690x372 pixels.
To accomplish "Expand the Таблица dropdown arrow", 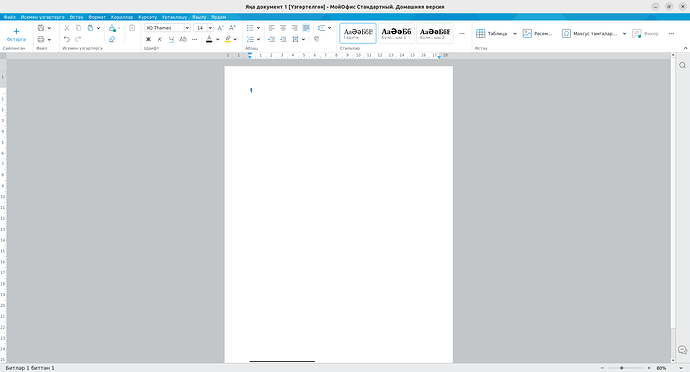I will point(515,33).
